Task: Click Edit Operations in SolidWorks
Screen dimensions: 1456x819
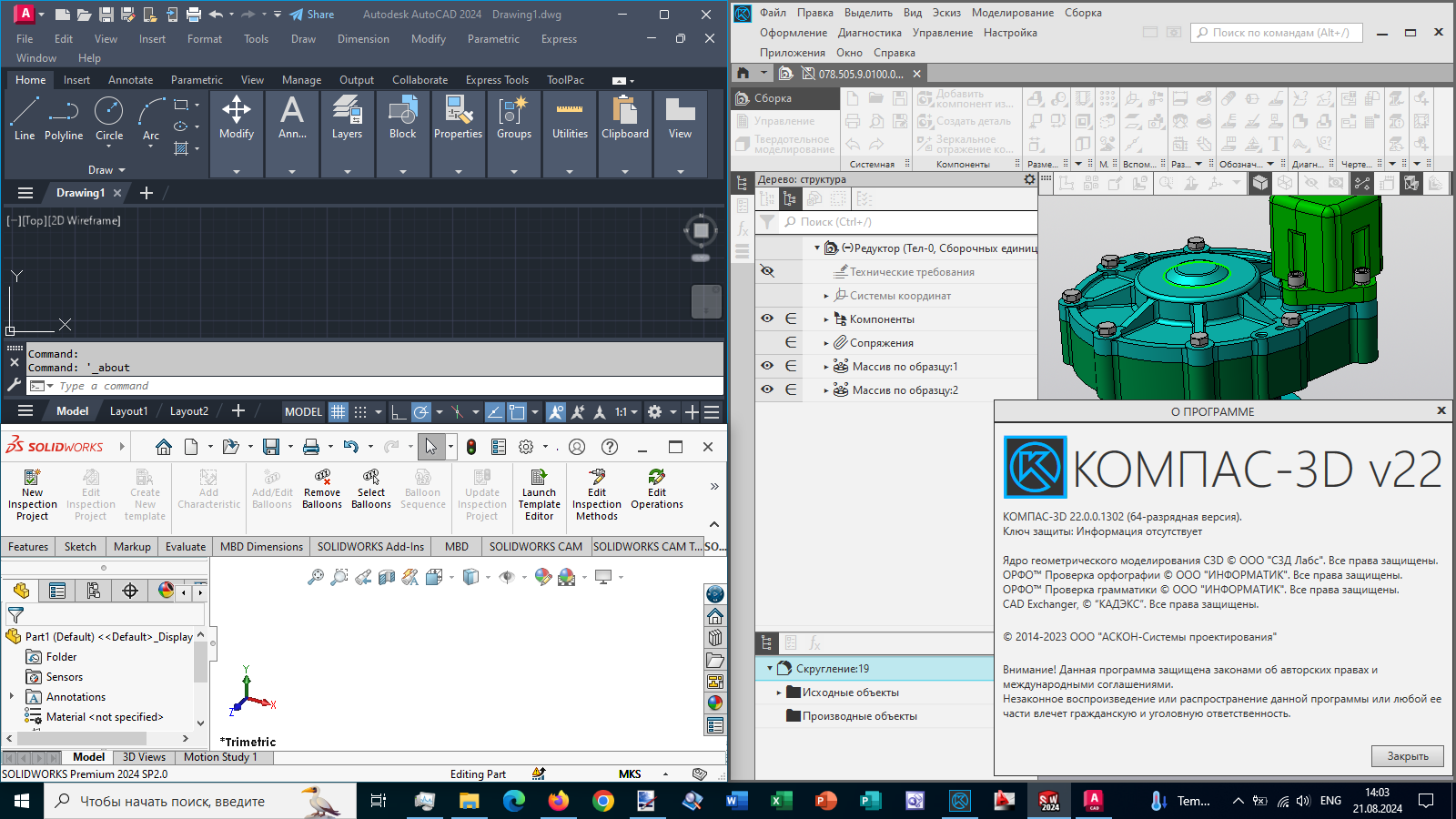Action: pyautogui.click(x=657, y=489)
